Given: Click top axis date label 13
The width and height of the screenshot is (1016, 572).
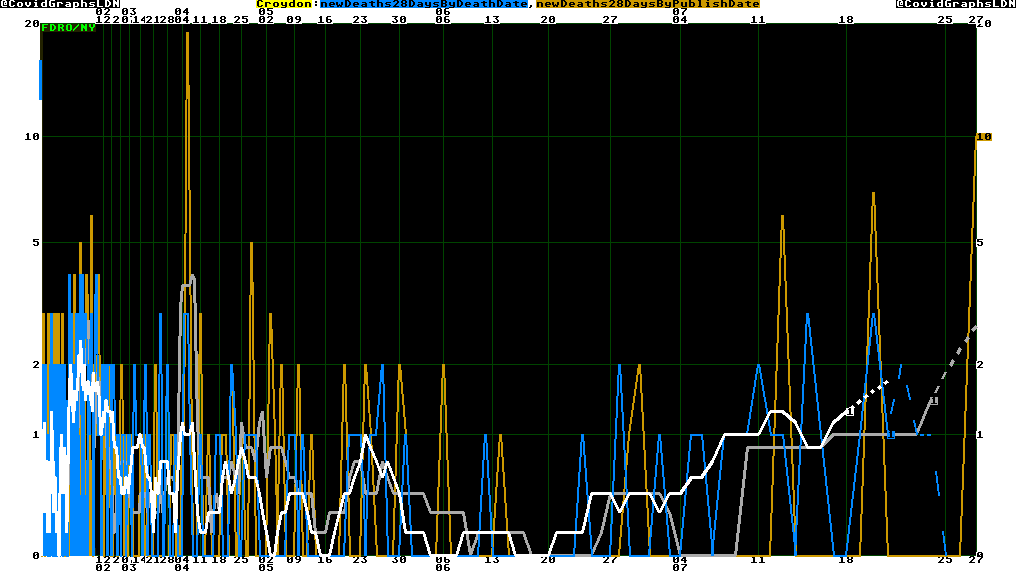Looking at the screenshot, I should click(492, 20).
